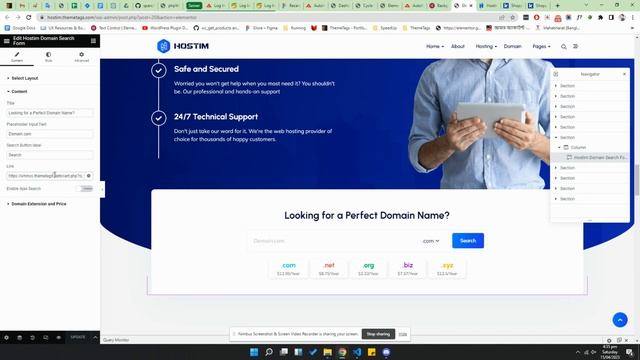Viewport: 640px width, 360px height.
Task: Click the preview changes eye icon
Action: [x=58, y=338]
